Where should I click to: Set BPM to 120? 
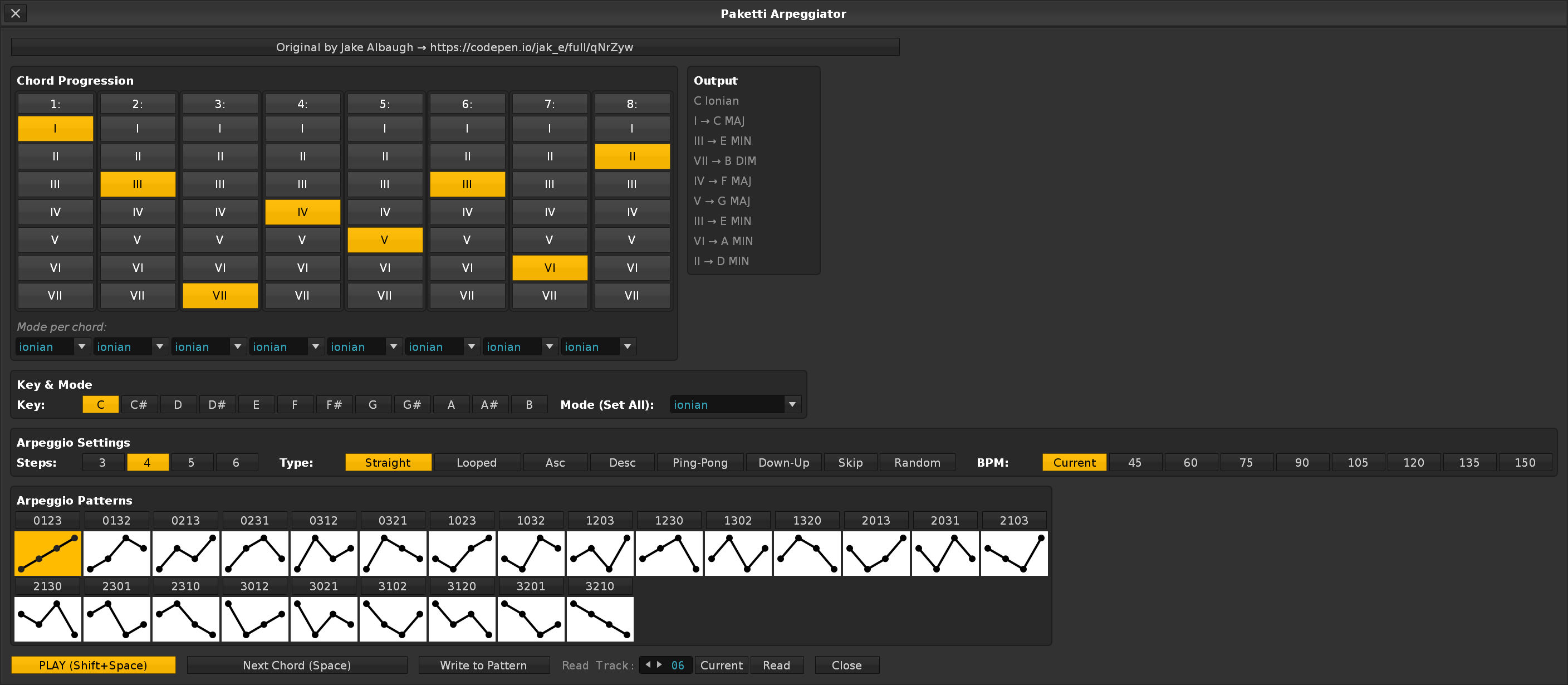click(1413, 462)
